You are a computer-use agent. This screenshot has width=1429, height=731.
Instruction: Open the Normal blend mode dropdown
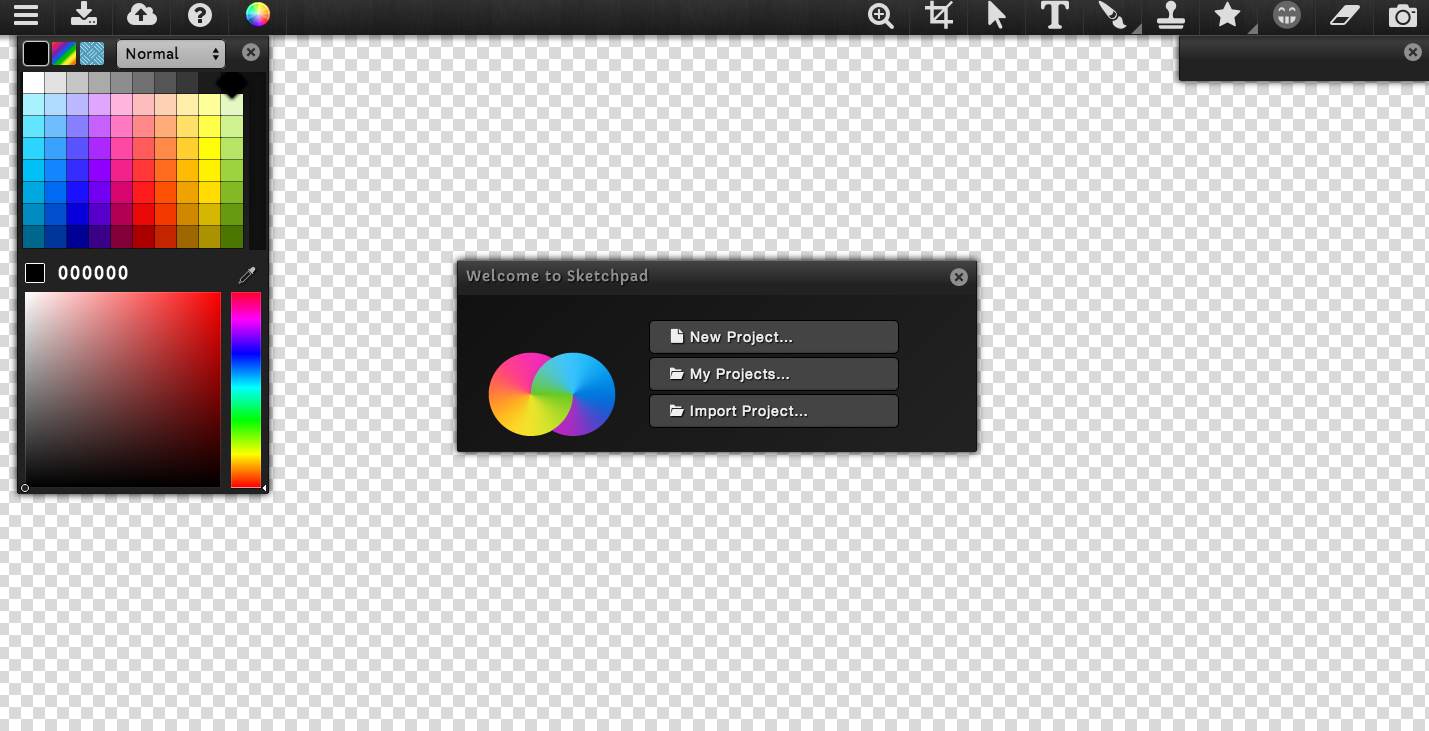tap(171, 54)
